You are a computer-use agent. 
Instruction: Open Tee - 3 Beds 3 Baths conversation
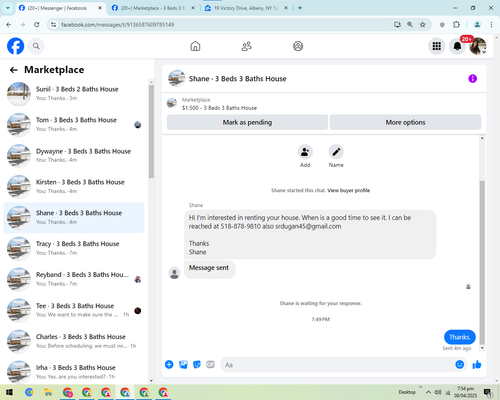click(x=74, y=310)
